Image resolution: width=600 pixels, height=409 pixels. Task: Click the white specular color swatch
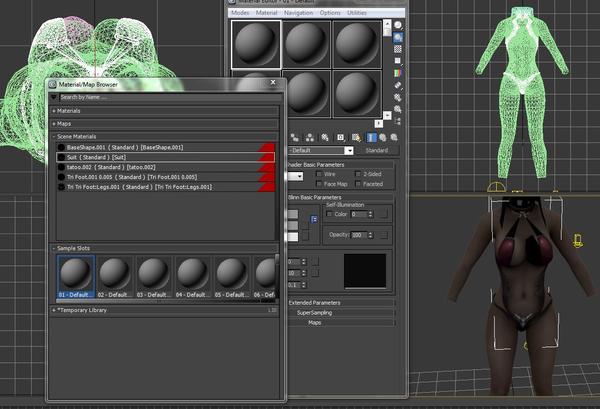coord(293,237)
